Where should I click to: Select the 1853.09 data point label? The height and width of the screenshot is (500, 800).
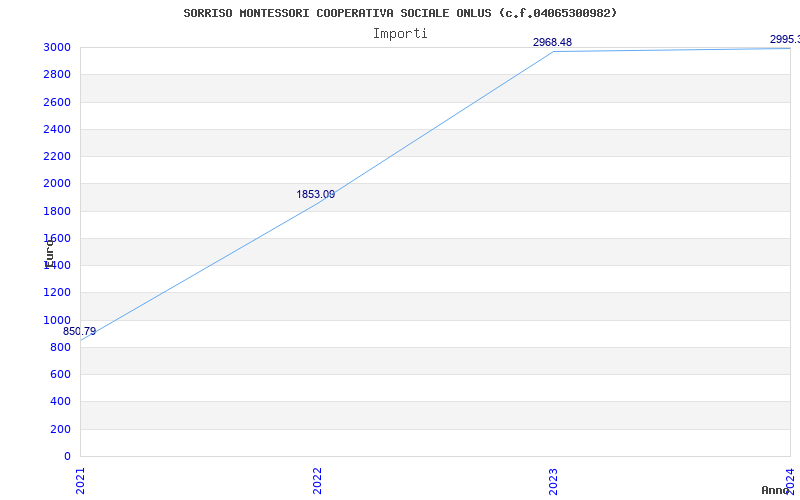tap(315, 194)
